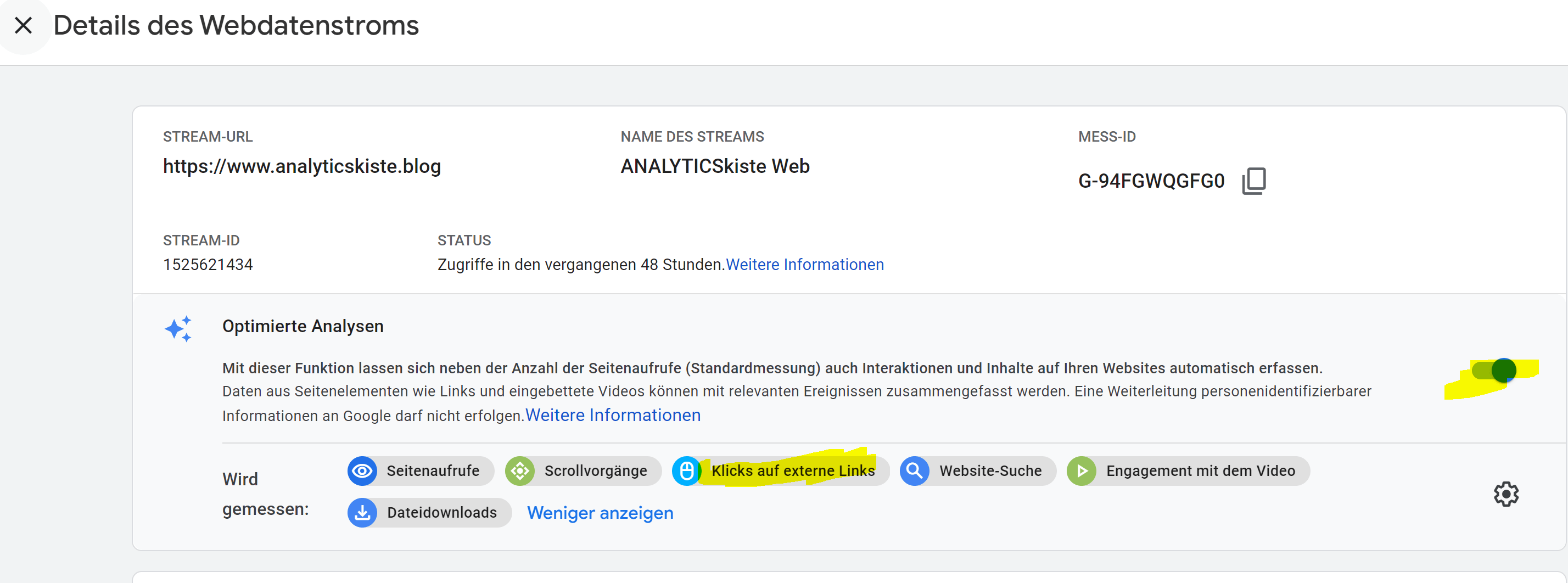Disable the Optimierte Analysen toggle
The image size is (1568, 583).
click(x=1502, y=371)
